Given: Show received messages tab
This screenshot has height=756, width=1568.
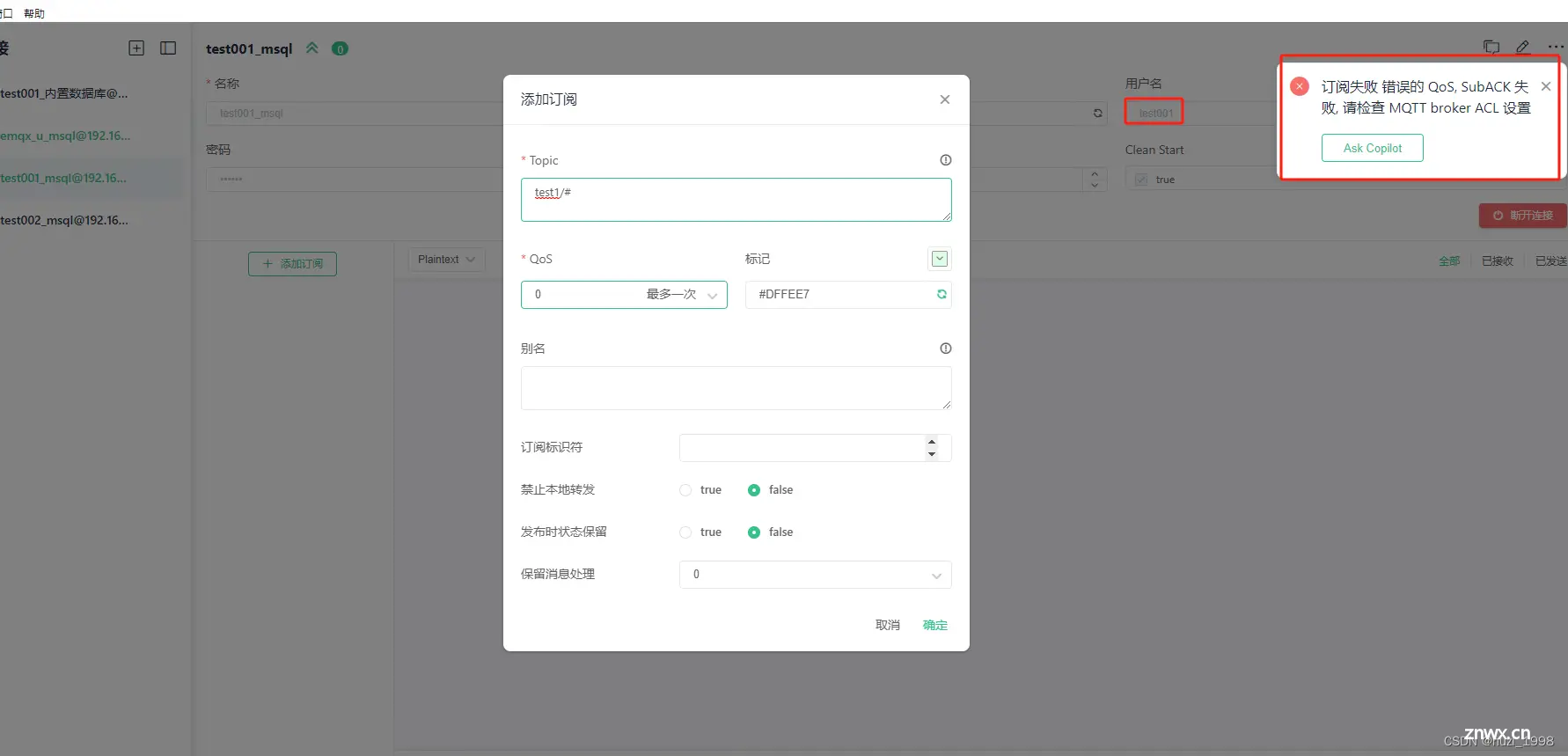Looking at the screenshot, I should 1498,261.
